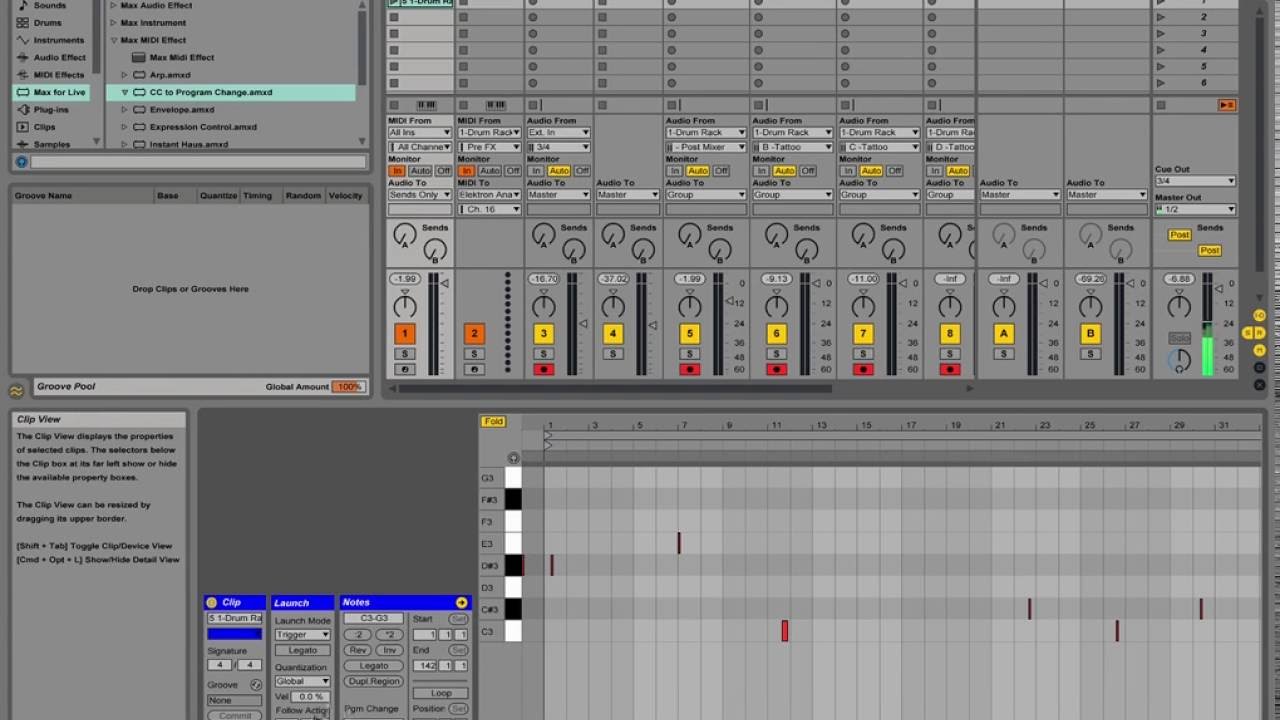Open the Groove Pool wave icon

click(16, 391)
